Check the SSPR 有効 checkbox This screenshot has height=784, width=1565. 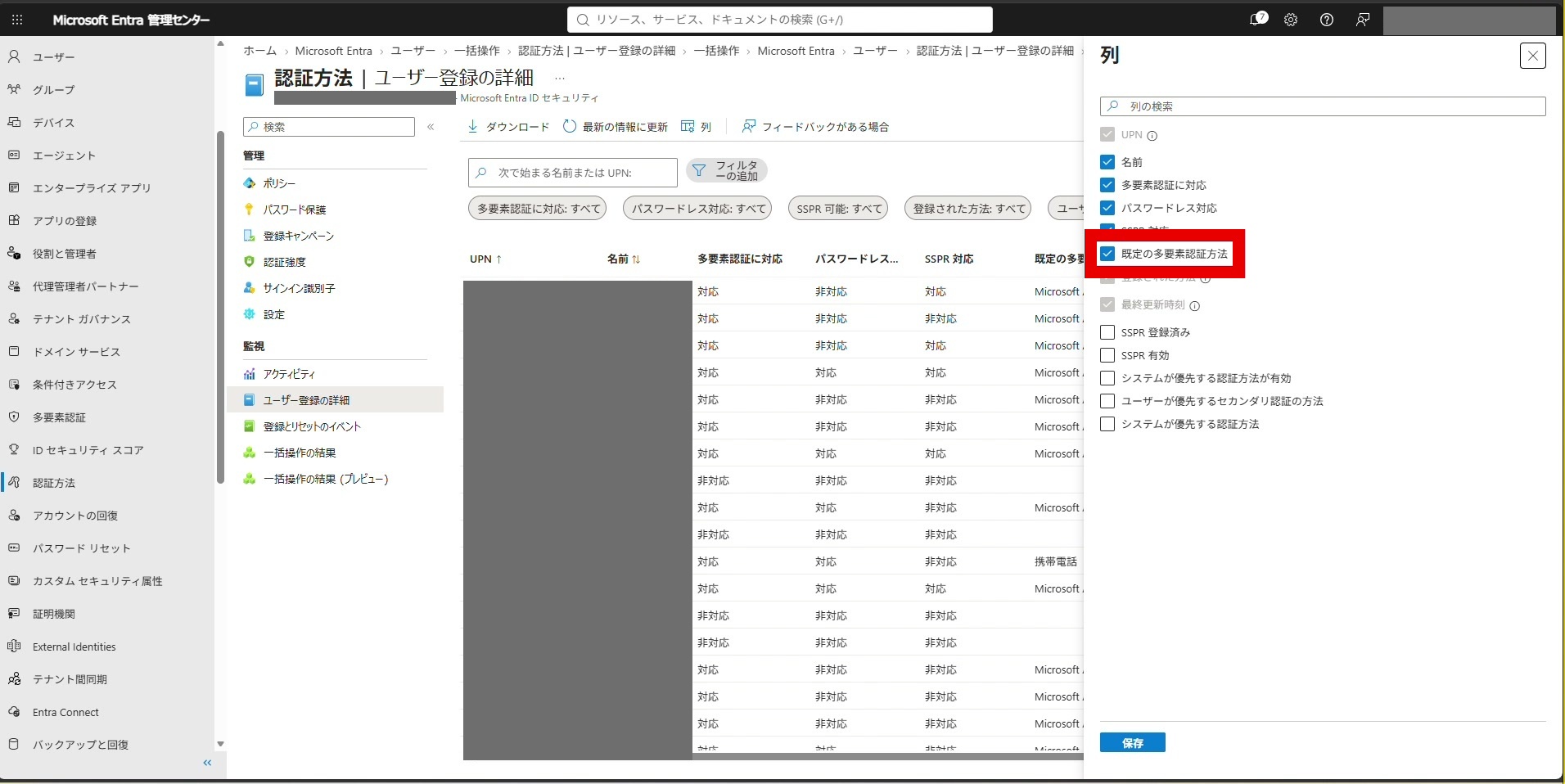pyautogui.click(x=1107, y=355)
